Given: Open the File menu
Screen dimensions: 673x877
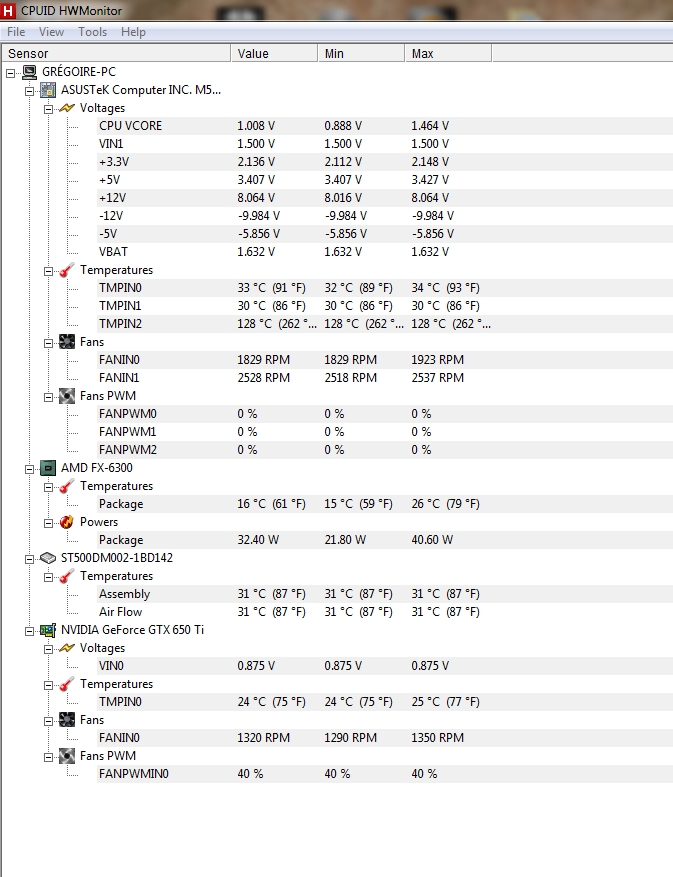Looking at the screenshot, I should pos(16,32).
